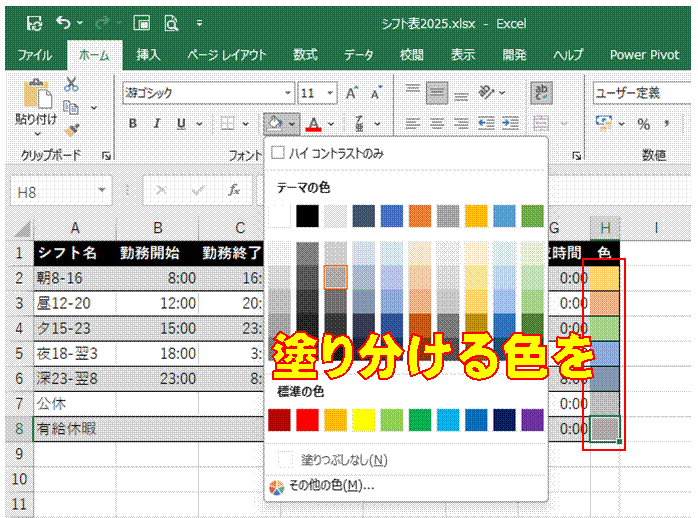This screenshot has height=518, width=698.
Task: Switch to the 数式 tab
Action: pos(305,55)
